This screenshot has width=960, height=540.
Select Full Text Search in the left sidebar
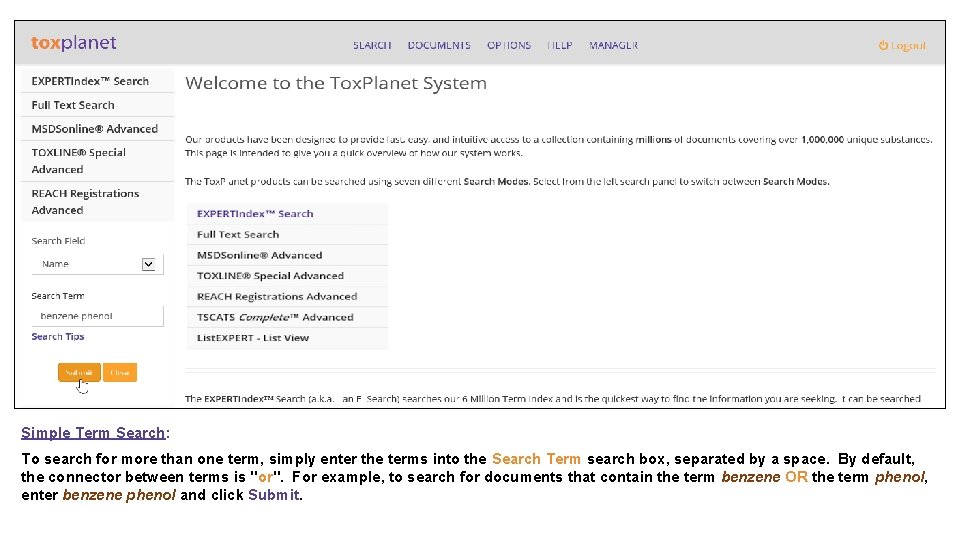pos(97,105)
